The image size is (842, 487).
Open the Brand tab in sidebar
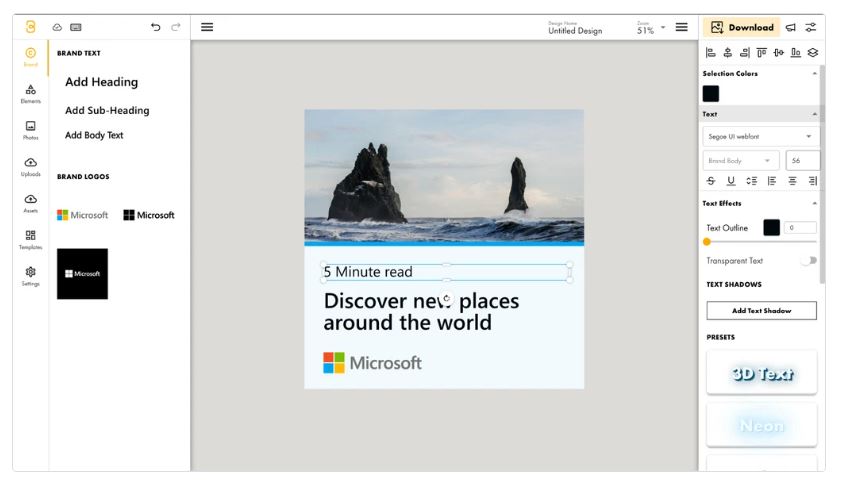click(31, 56)
